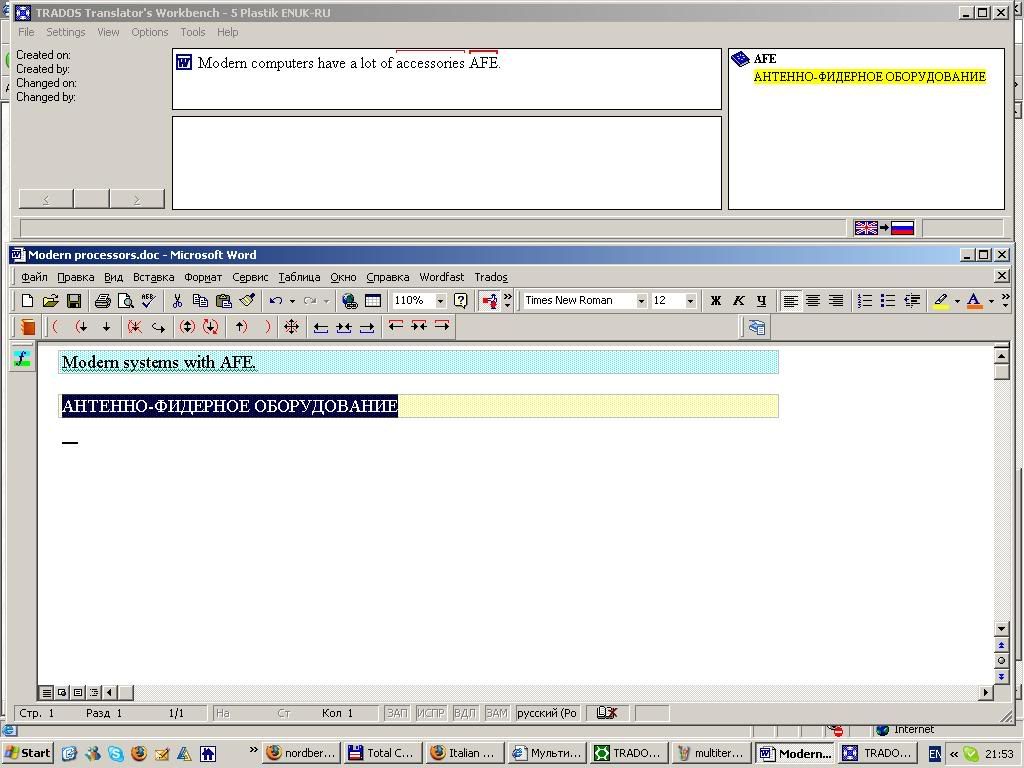Apply the font color (A) swatch
The height and width of the screenshot is (768, 1024).
(x=974, y=301)
